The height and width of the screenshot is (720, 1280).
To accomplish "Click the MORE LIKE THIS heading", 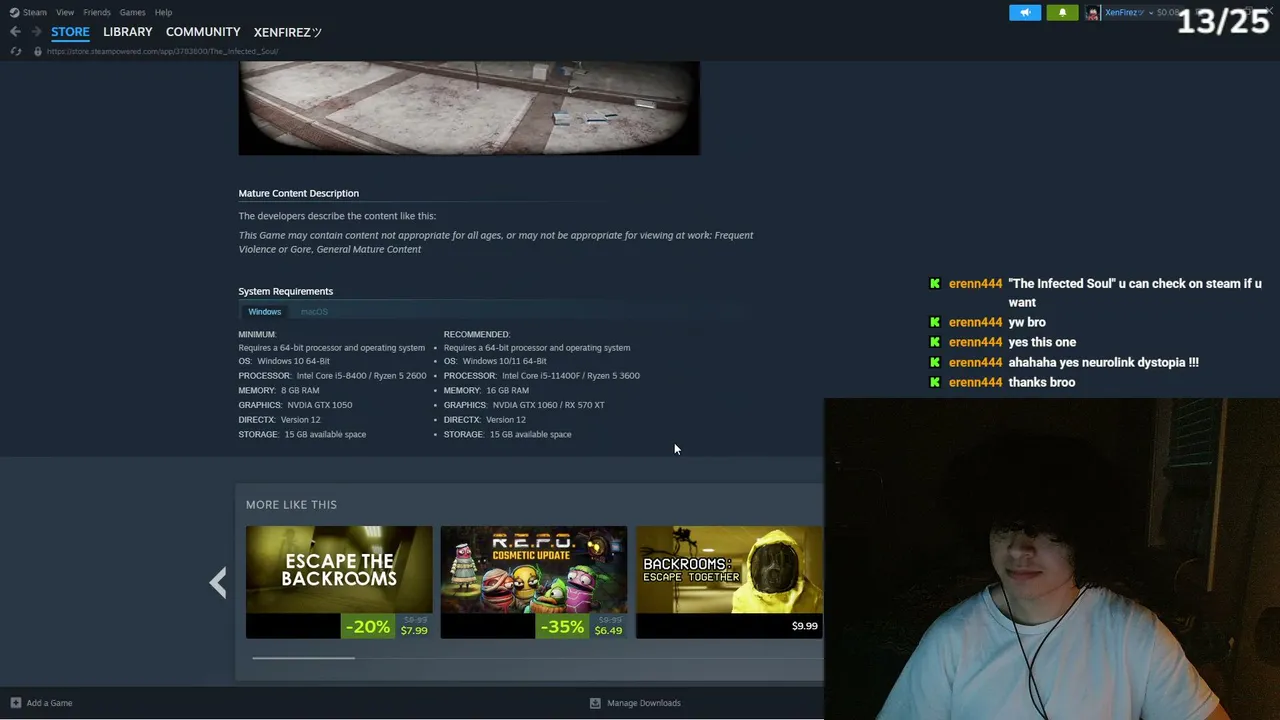I will [291, 505].
